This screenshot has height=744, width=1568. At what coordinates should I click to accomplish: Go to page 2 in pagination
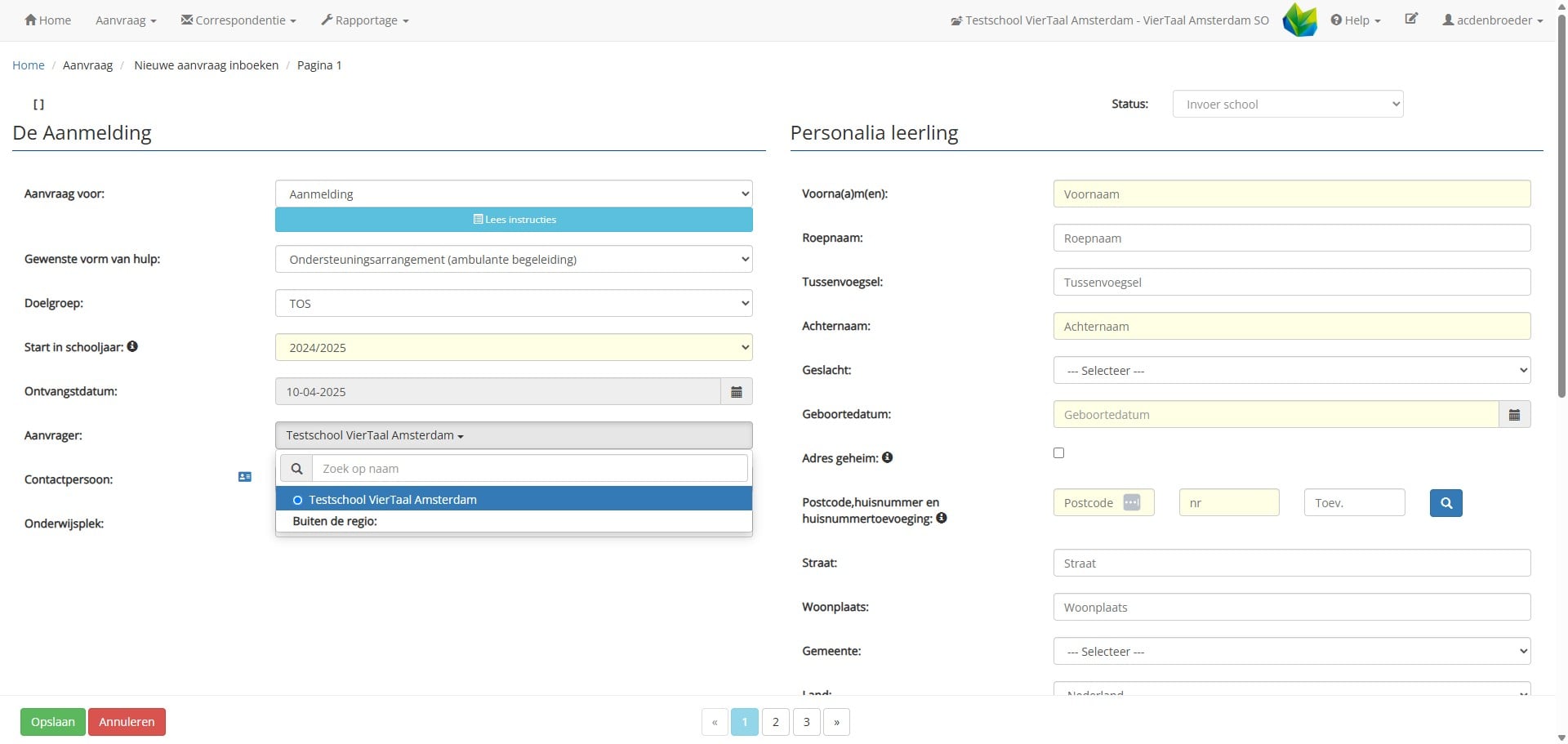(775, 722)
